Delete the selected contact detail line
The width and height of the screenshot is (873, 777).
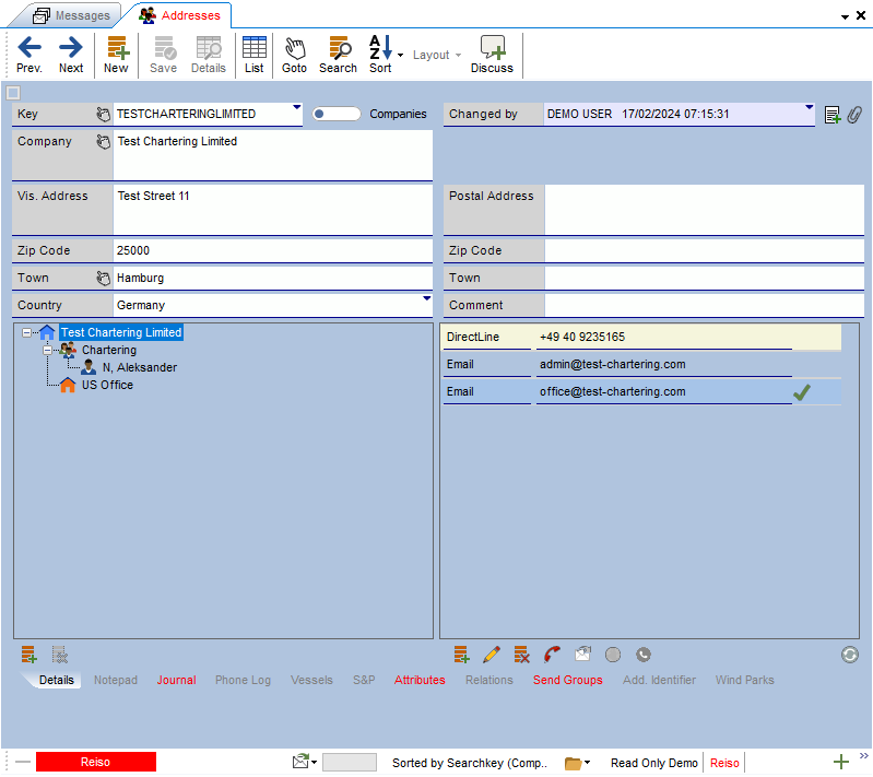tap(522, 655)
